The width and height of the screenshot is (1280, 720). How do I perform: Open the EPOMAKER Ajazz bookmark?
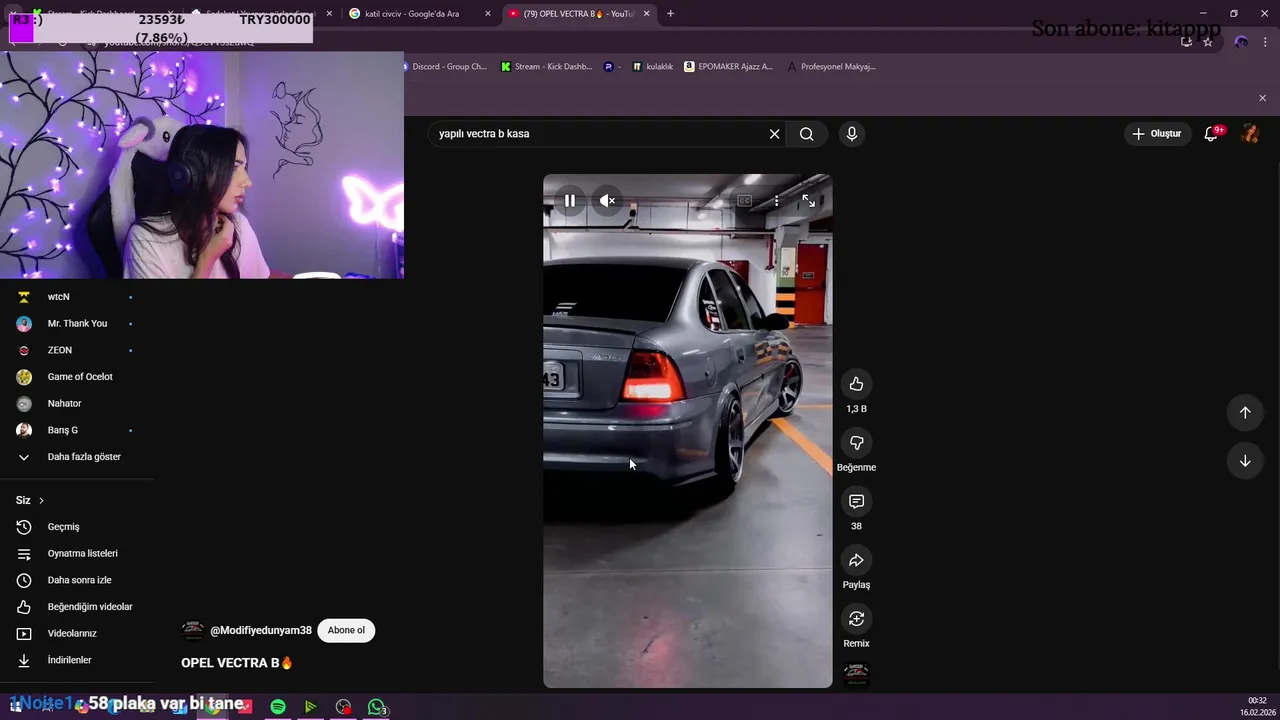pos(728,67)
